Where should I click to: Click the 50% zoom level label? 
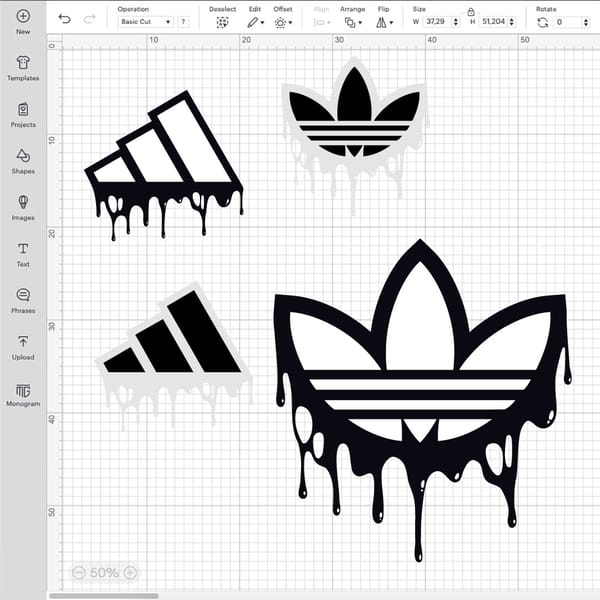tap(104, 573)
